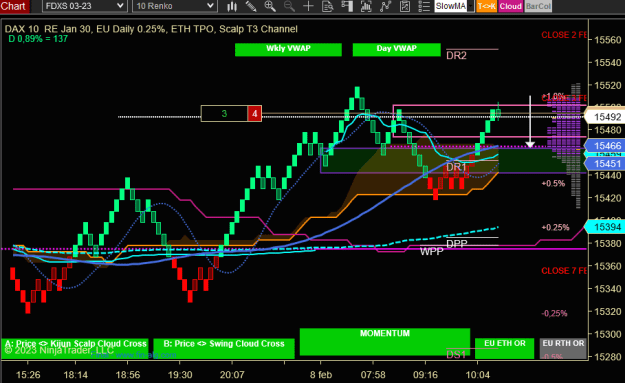Click A: Price <> Kijun Scalp Cloud Cross
Viewport: 625px width, 383px height.
pos(75,348)
